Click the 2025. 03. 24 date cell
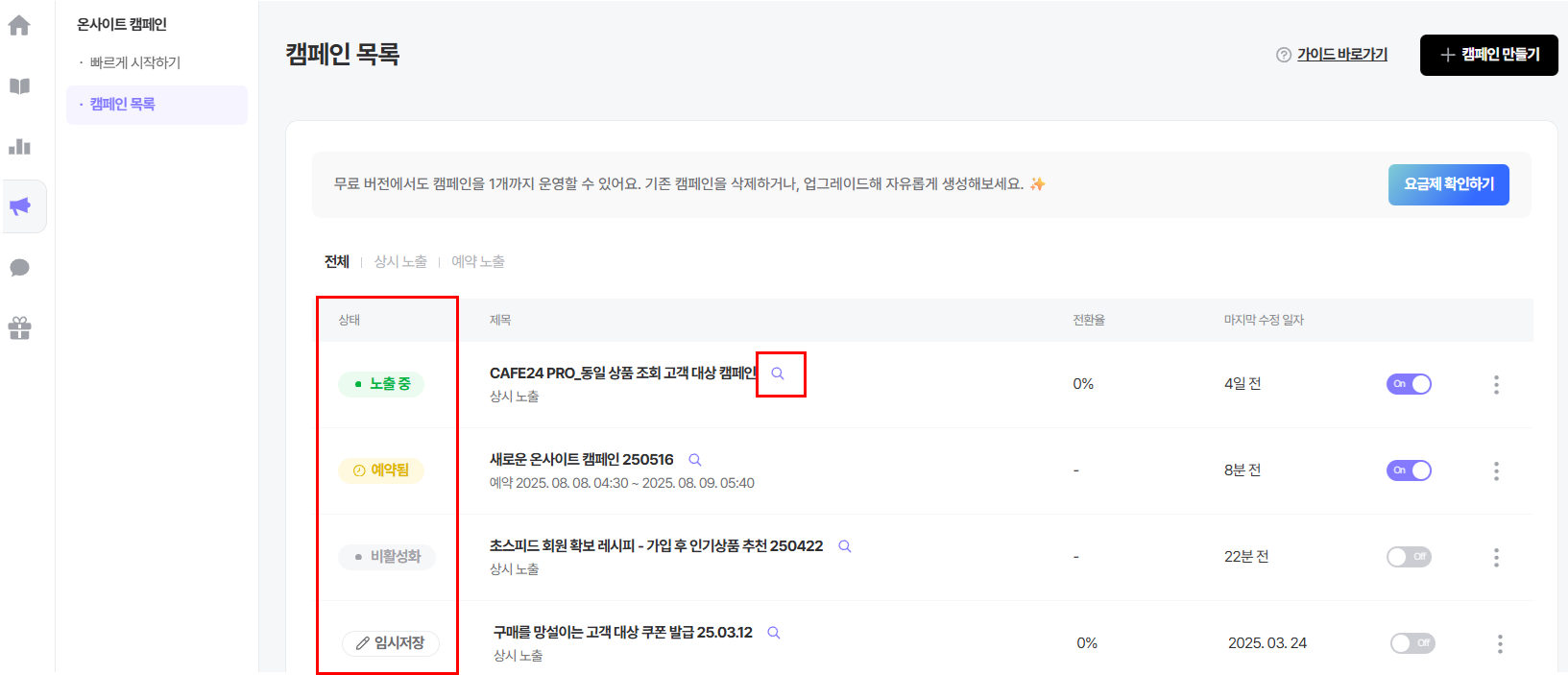This screenshot has width=1568, height=675. [1267, 643]
